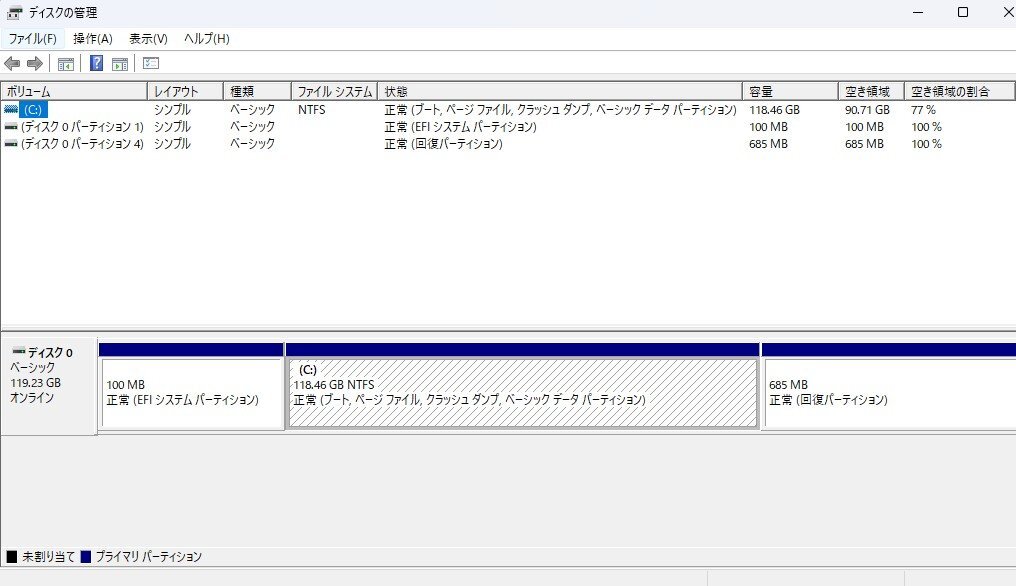Click the Back navigation arrow
Screen dimensions: 1016x586
click(x=12, y=63)
